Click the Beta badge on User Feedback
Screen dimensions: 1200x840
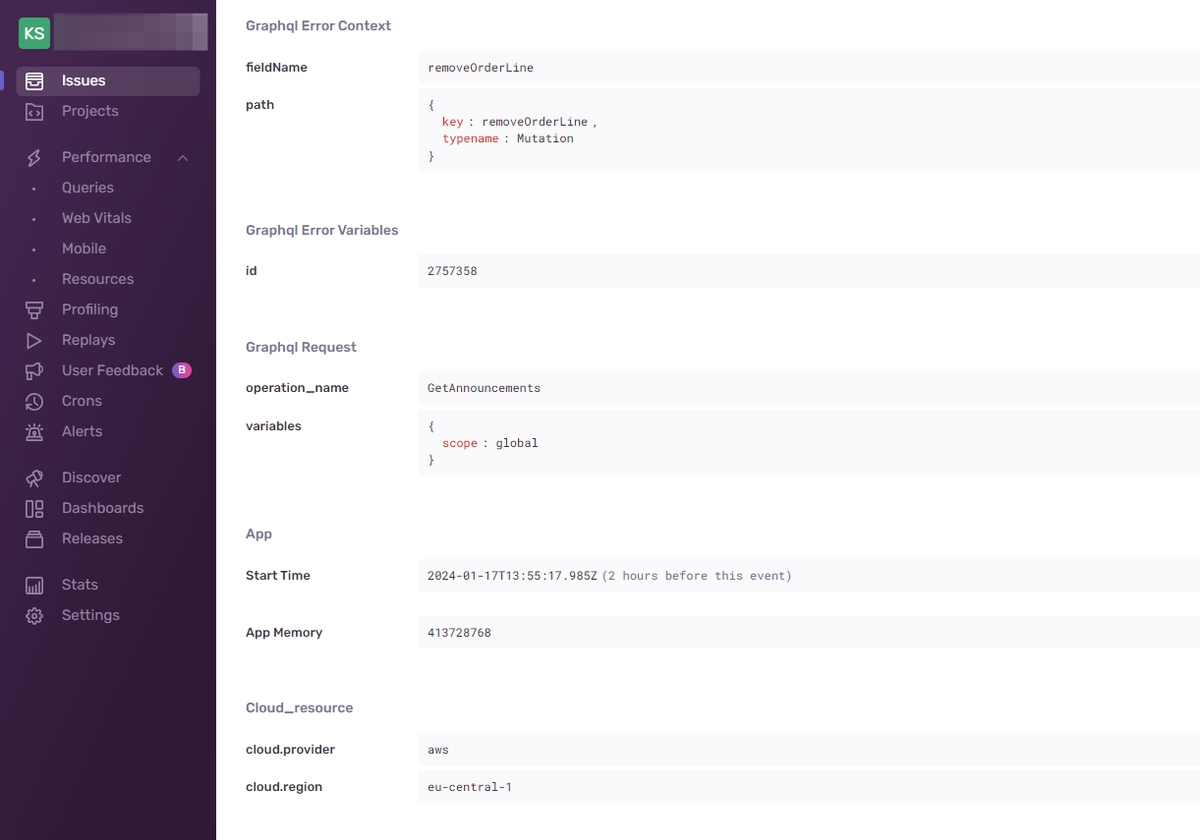[x=181, y=370]
